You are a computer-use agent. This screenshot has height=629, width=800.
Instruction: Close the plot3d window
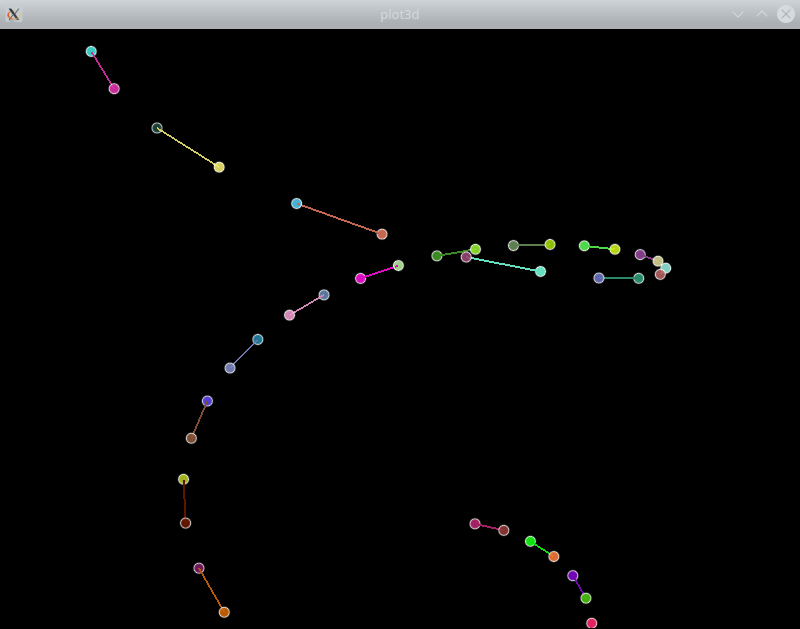785,14
